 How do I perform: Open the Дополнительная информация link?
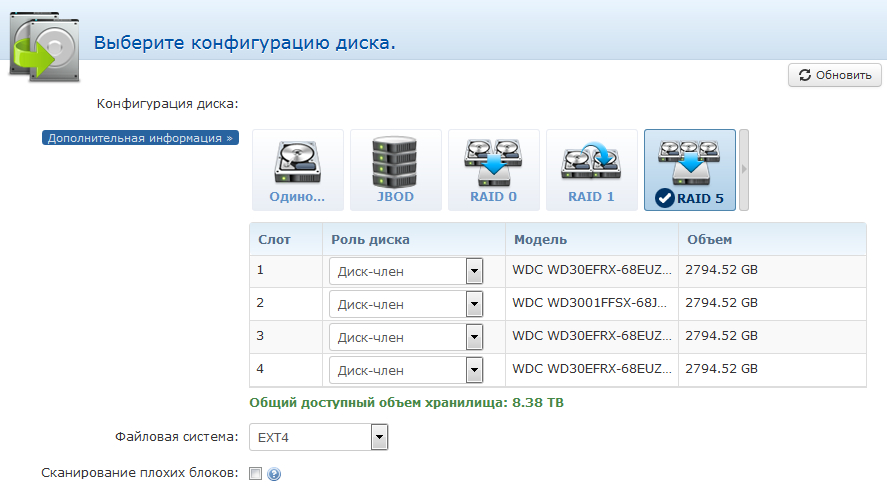click(x=140, y=138)
